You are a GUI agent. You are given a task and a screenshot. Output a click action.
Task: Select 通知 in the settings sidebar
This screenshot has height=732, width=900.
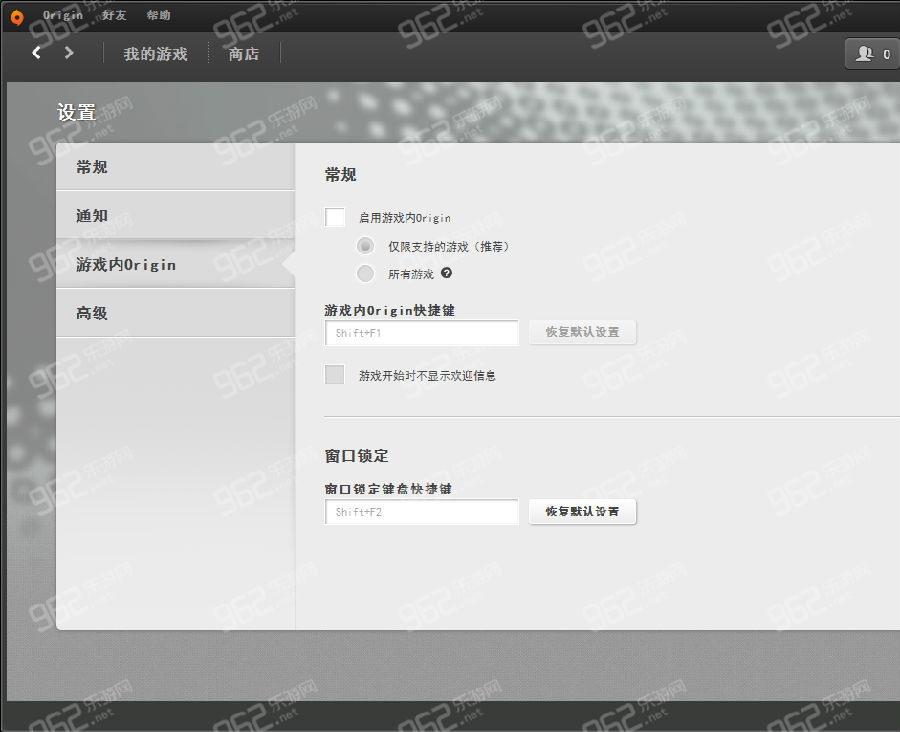point(175,216)
